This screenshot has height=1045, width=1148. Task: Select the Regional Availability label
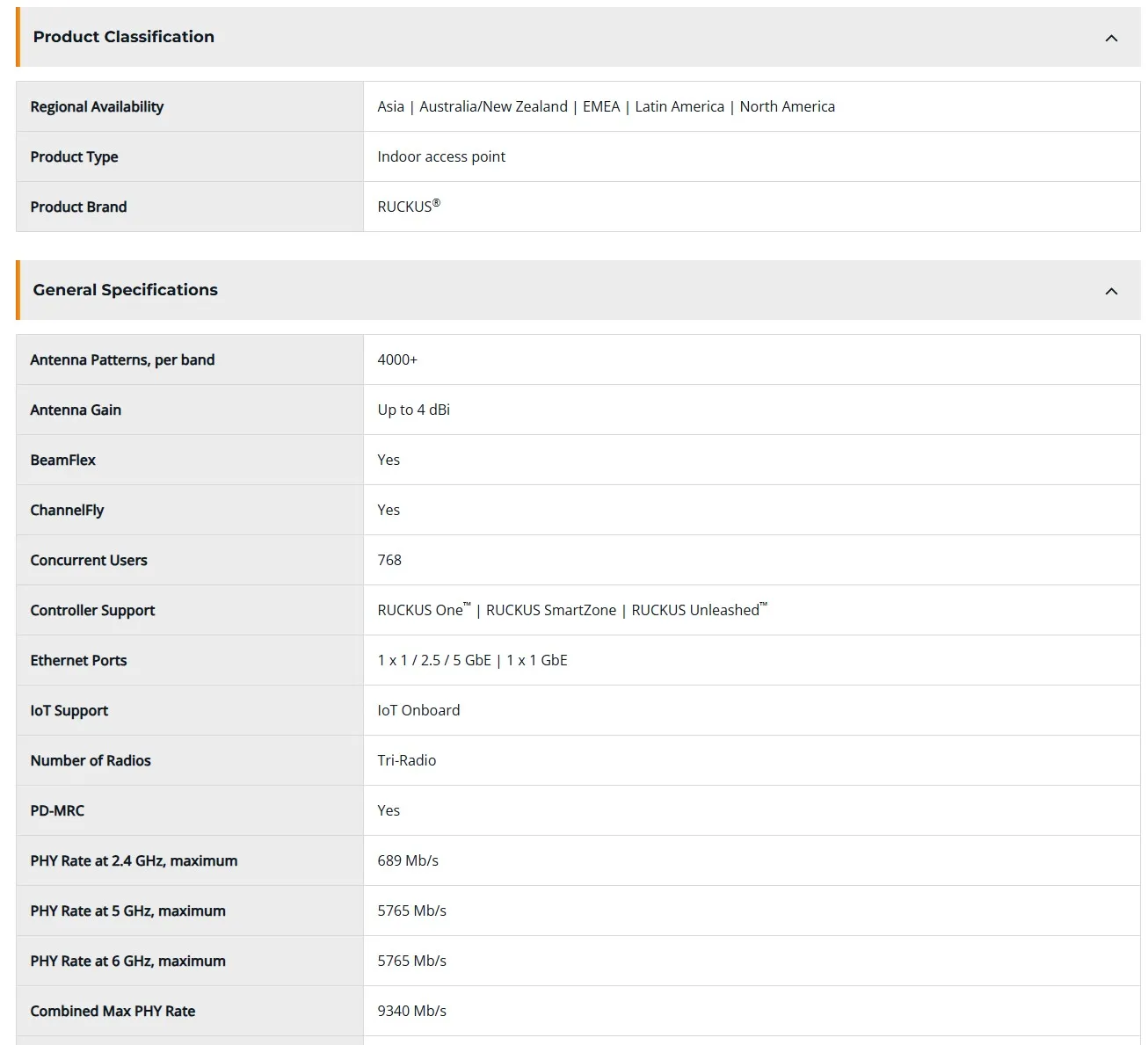97,107
